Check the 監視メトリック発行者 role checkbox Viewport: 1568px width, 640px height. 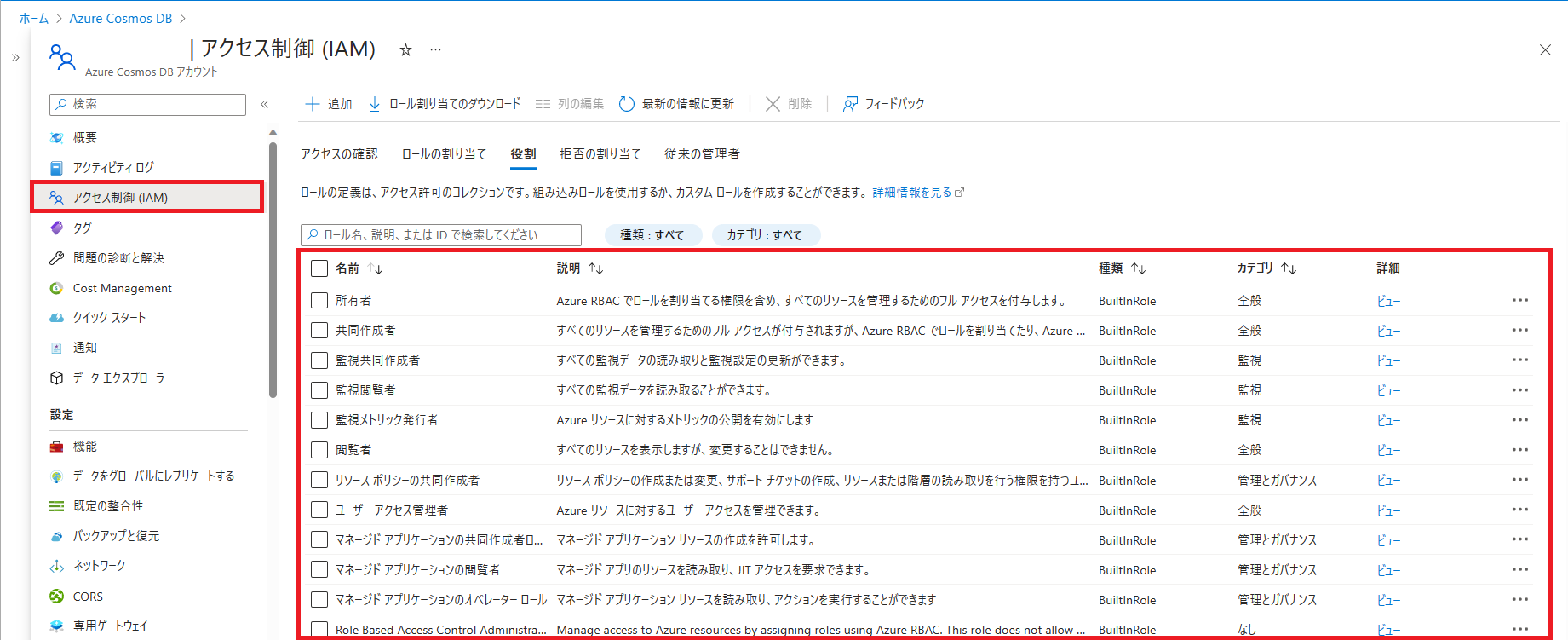pyautogui.click(x=319, y=420)
